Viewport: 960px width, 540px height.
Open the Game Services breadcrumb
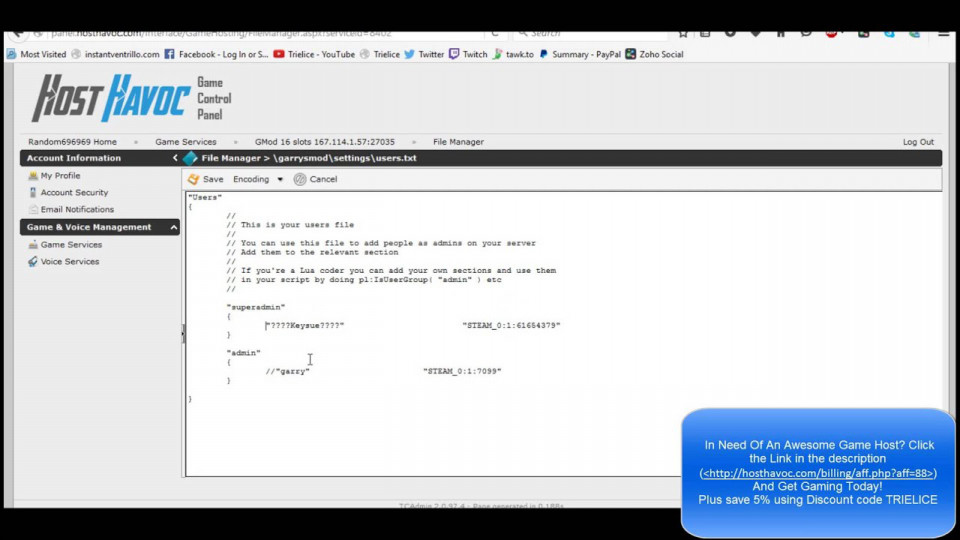tap(186, 141)
